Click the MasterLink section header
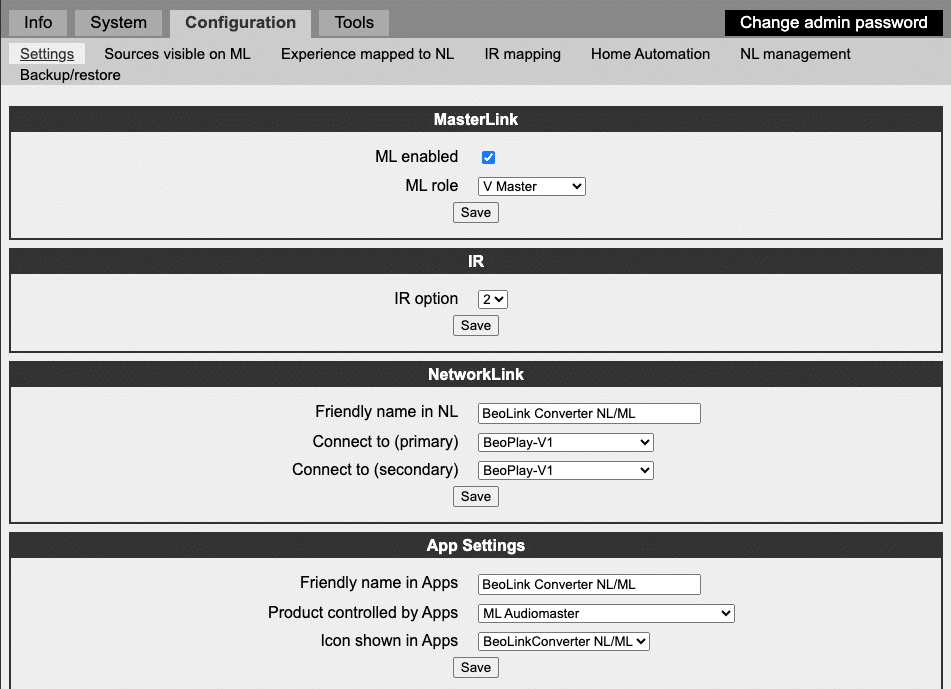 476,119
